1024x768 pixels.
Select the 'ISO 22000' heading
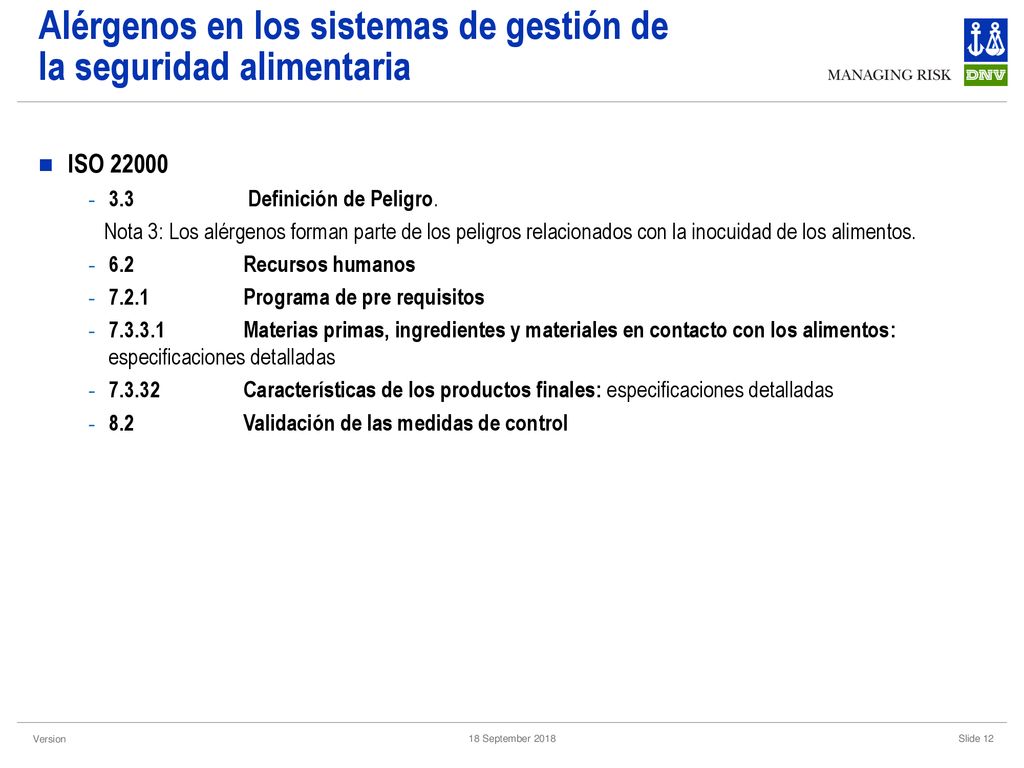pos(118,164)
